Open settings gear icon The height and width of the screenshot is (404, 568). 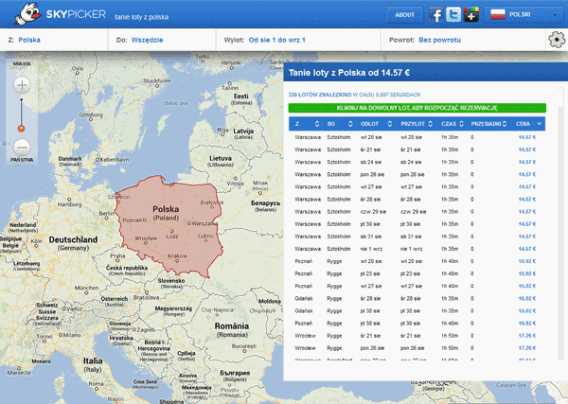557,39
